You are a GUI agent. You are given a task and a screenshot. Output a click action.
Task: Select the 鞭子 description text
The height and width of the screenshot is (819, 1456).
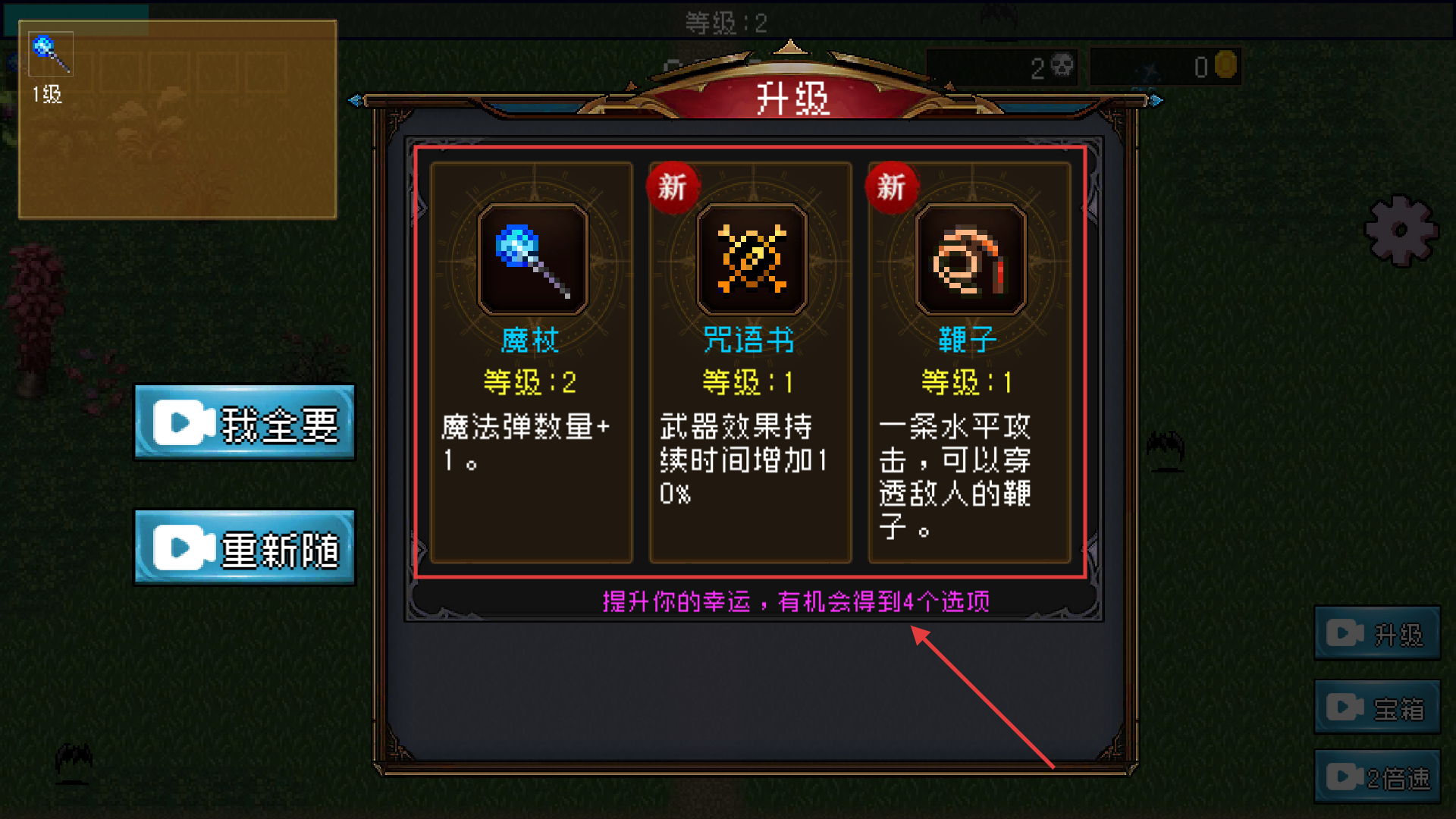955,476
